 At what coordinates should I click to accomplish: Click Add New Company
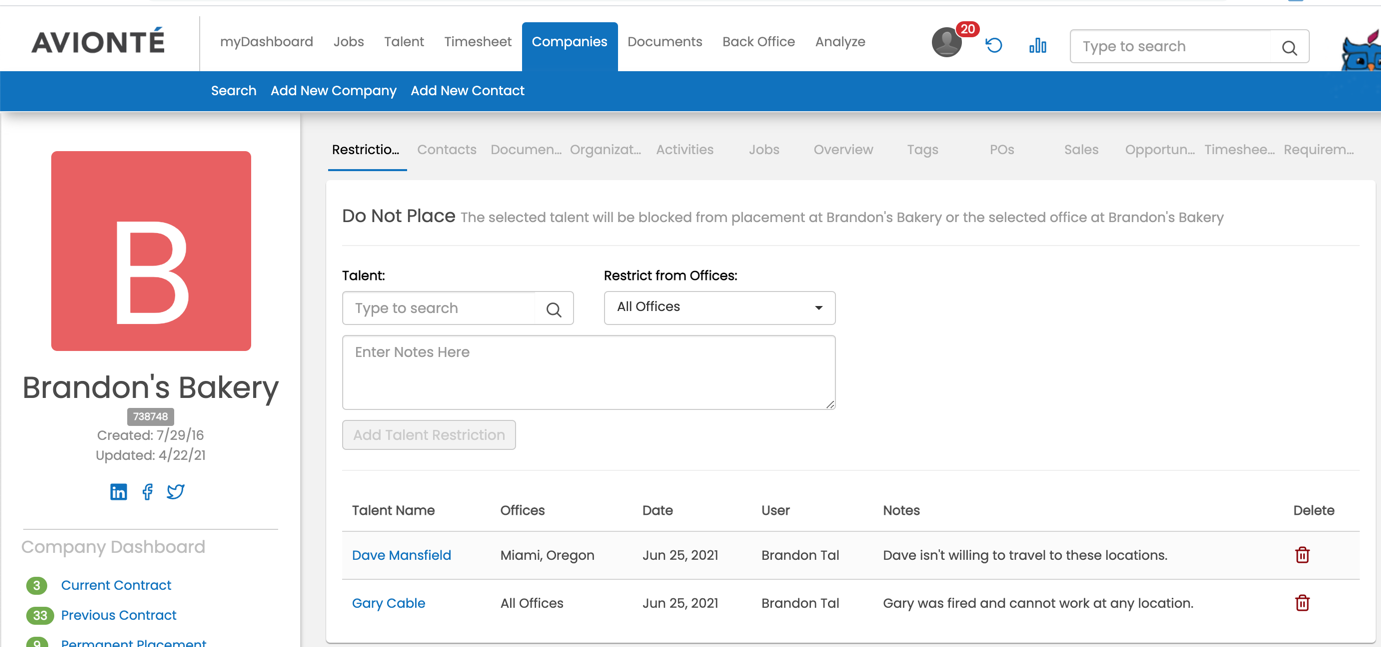click(334, 91)
